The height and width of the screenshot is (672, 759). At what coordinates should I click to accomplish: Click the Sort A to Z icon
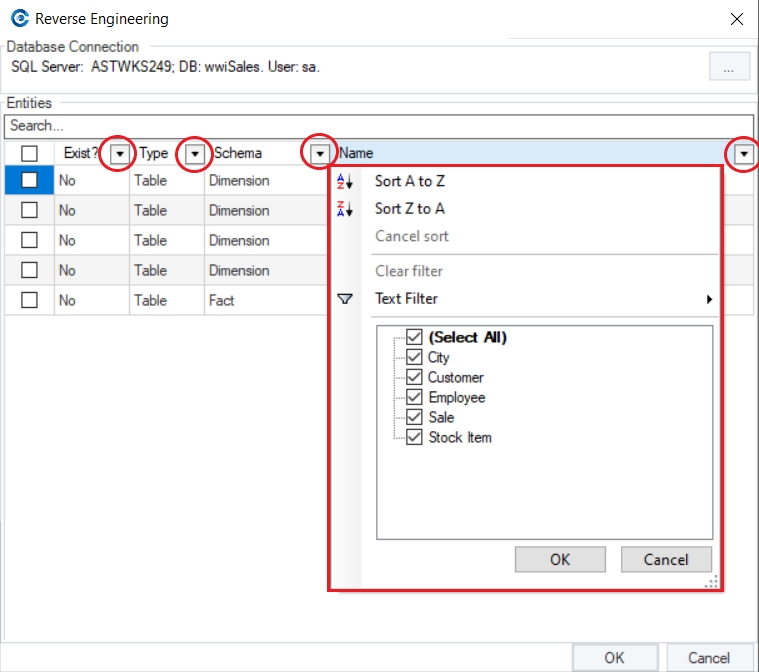pyautogui.click(x=345, y=182)
